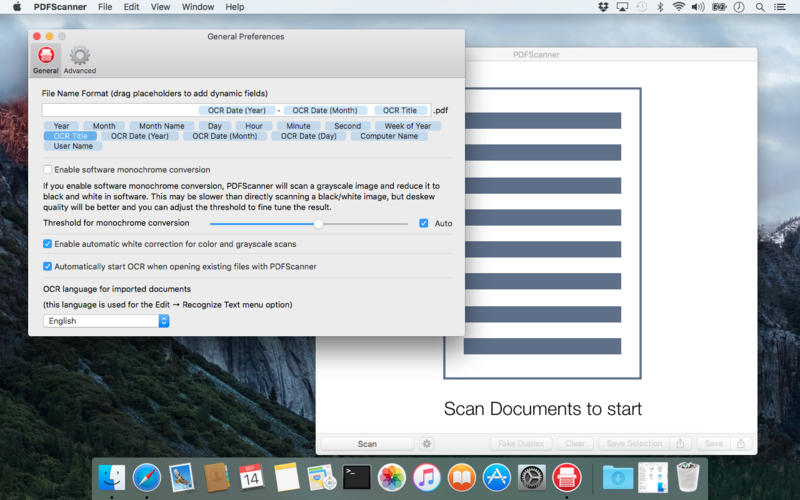Open Notification Center icon
800x500 pixels.
tap(780, 7)
